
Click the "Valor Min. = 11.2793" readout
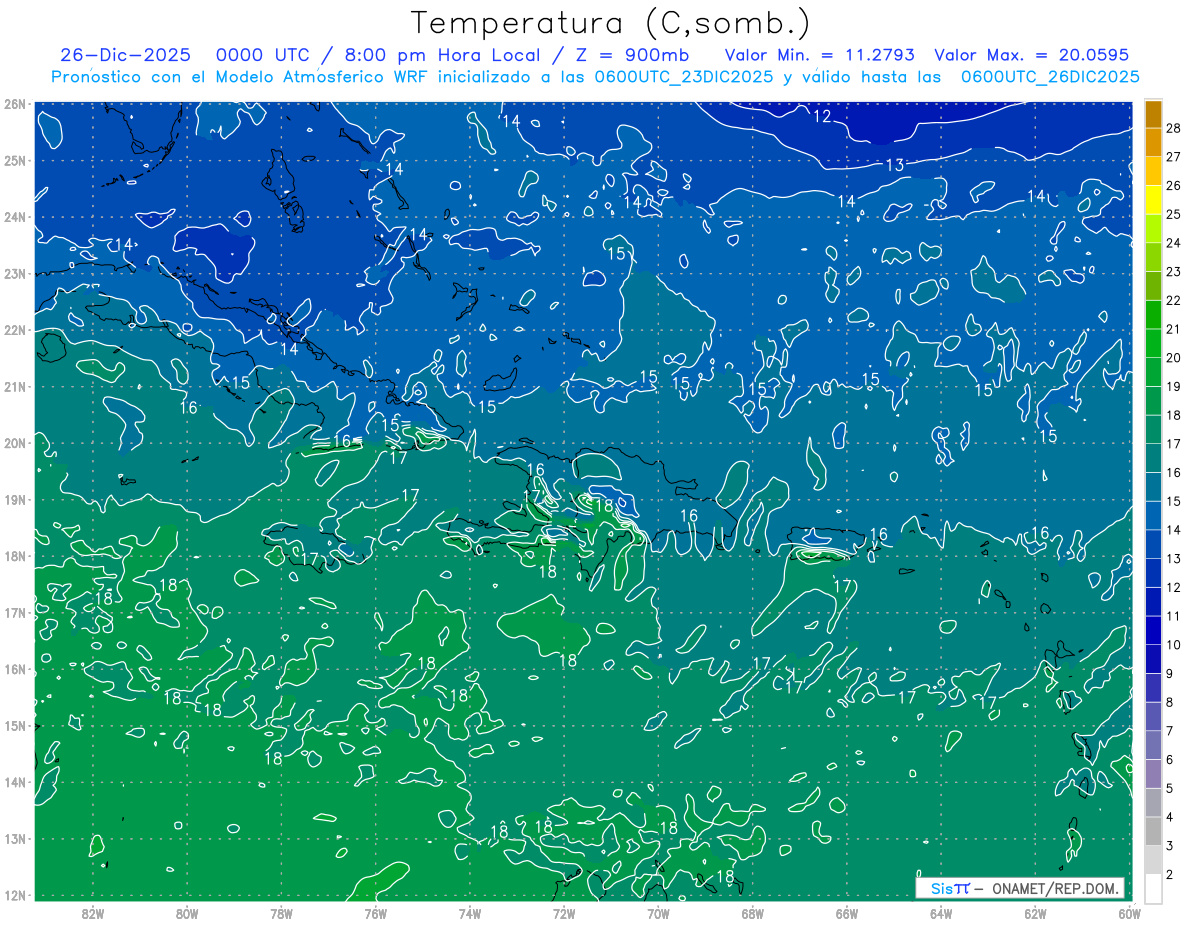pyautogui.click(x=820, y=55)
